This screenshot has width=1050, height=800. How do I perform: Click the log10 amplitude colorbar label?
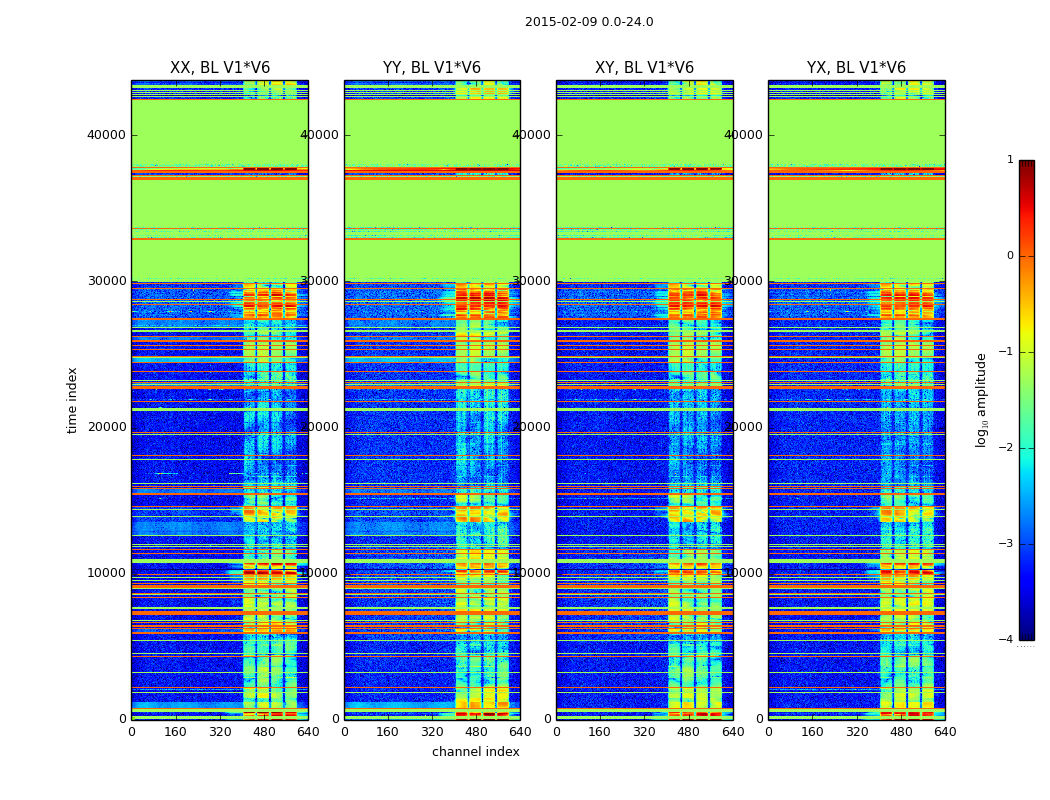[x=981, y=400]
